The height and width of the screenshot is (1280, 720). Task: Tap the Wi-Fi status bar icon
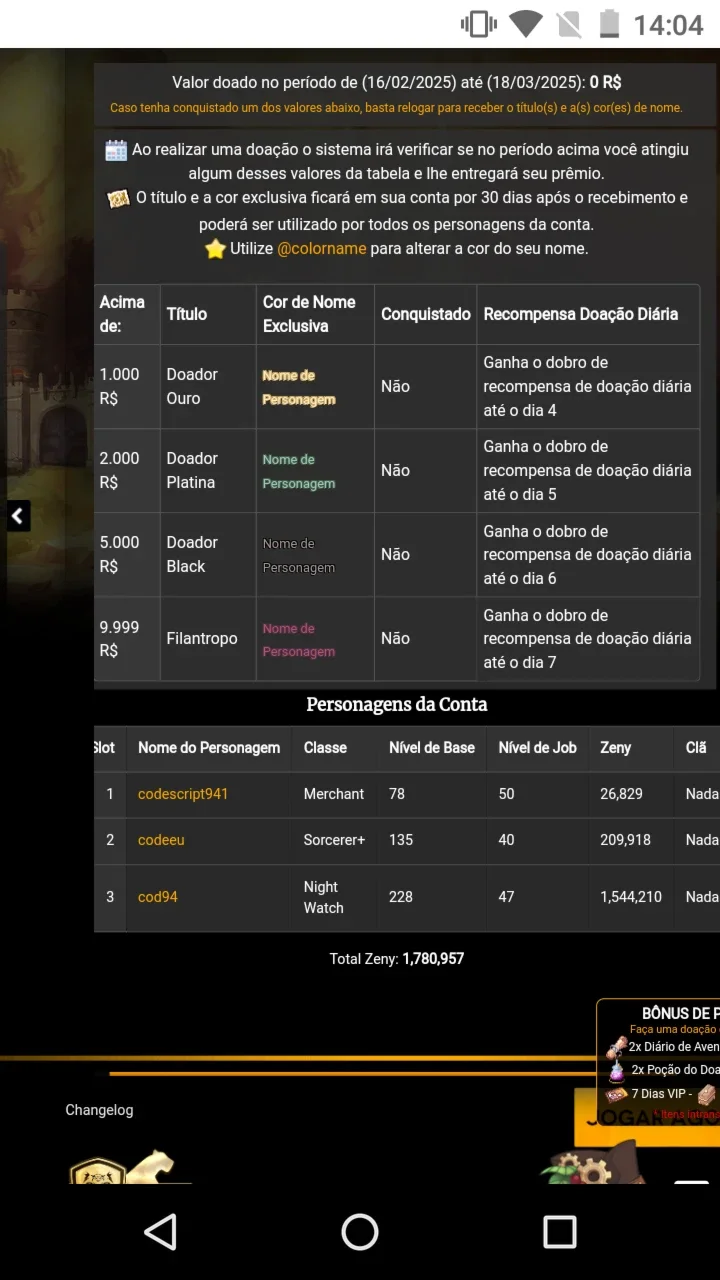pos(525,24)
